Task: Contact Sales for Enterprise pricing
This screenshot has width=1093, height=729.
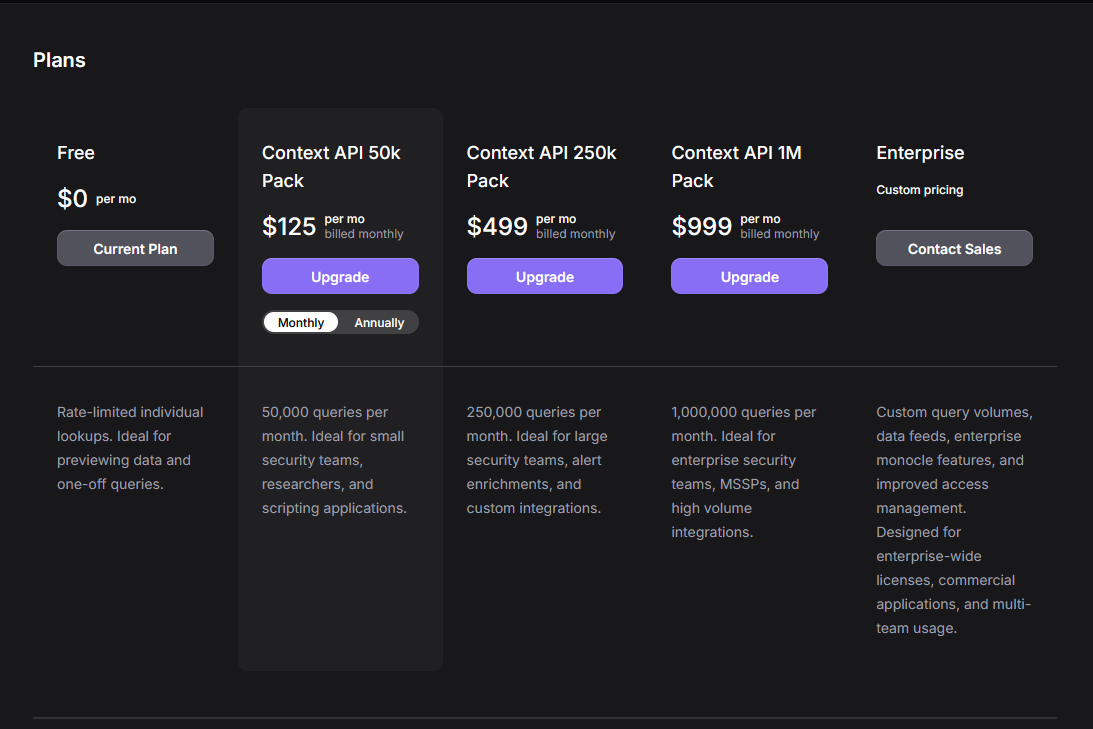Action: (954, 248)
